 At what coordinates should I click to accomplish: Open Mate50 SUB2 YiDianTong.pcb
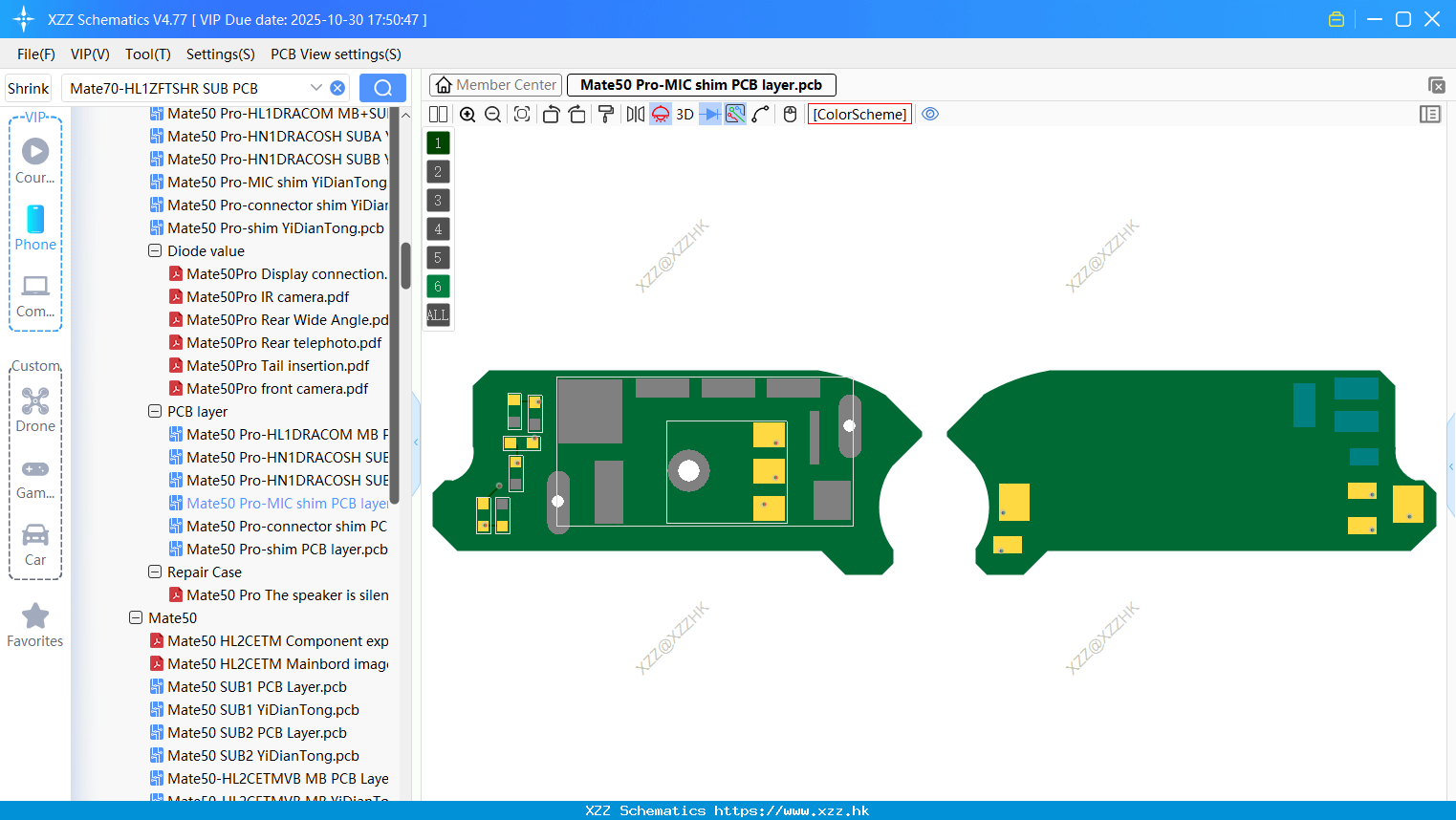point(263,756)
